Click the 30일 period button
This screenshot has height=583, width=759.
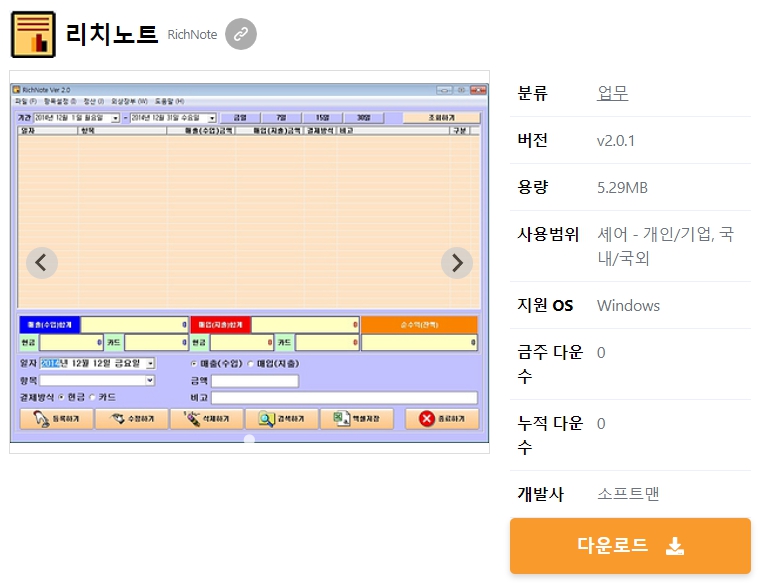364,118
